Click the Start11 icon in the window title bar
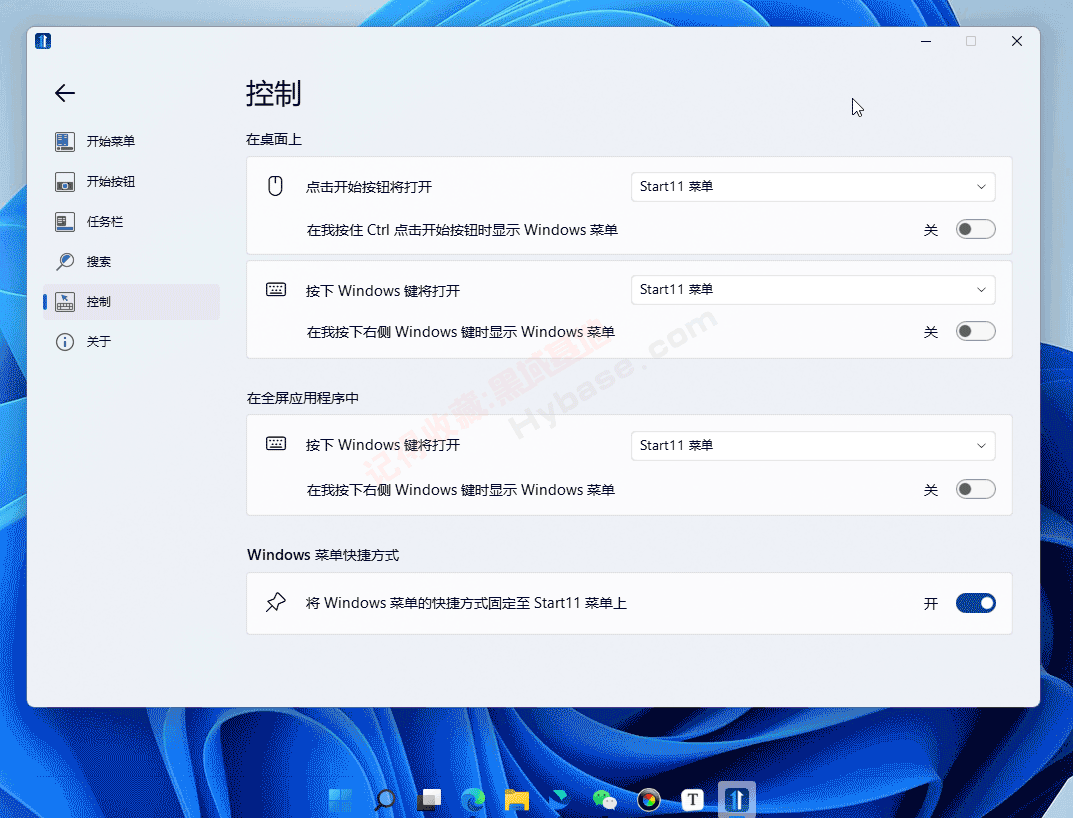Viewport: 1073px width, 818px height. (x=42, y=40)
